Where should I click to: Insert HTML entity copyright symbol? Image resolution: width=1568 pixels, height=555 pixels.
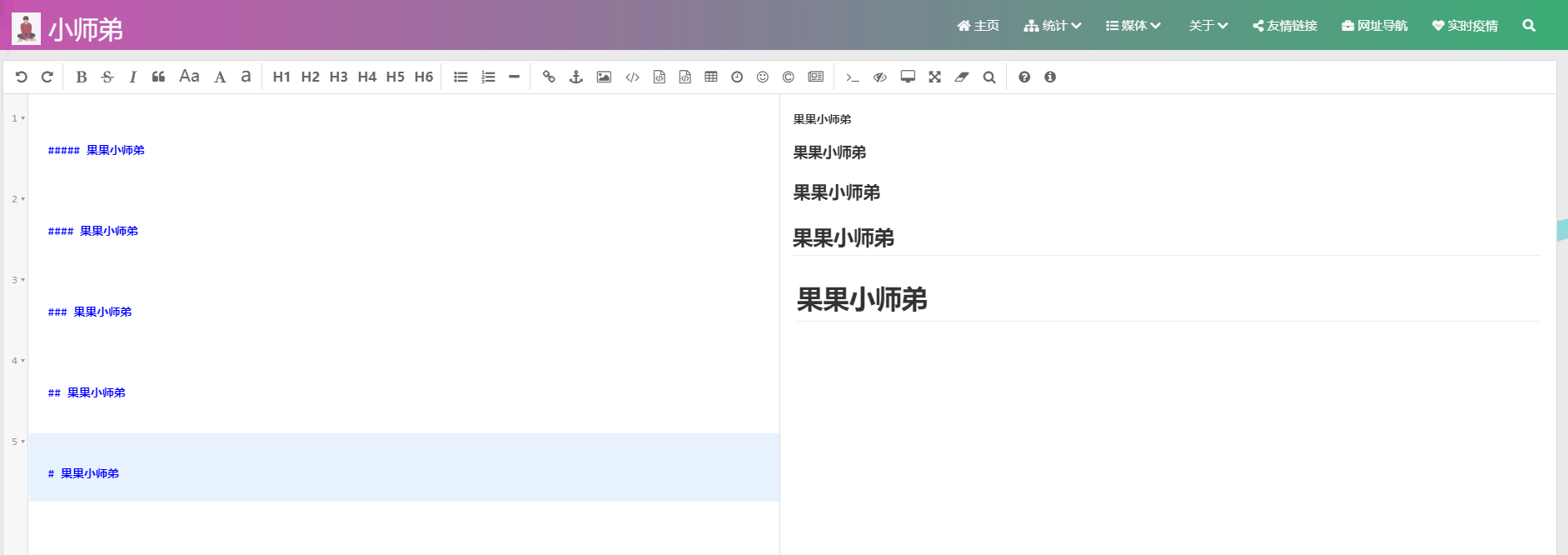point(788,77)
